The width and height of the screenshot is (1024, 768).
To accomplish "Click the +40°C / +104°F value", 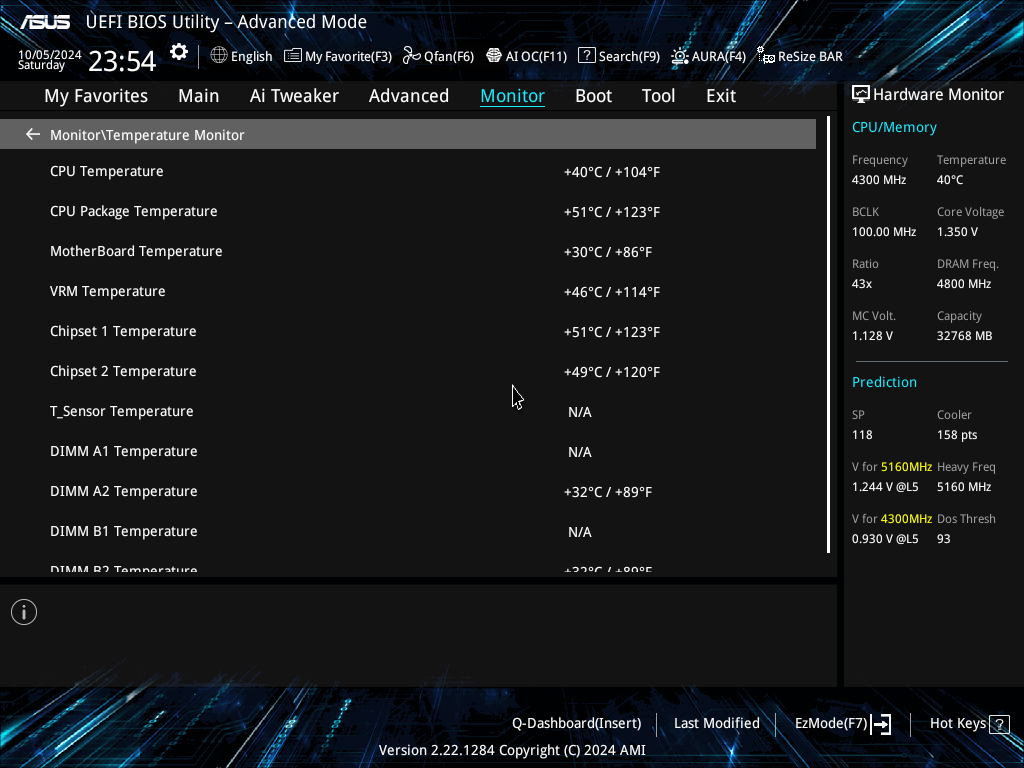I will [612, 172].
